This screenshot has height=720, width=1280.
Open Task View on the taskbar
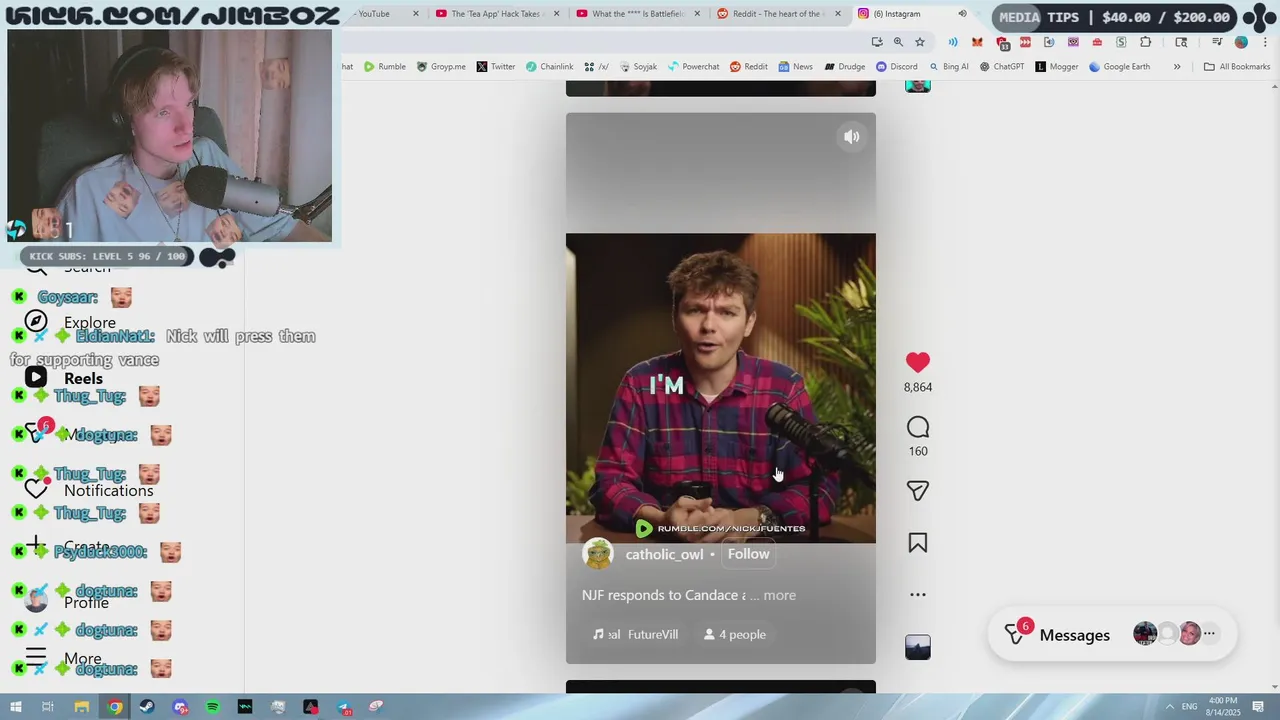click(48, 707)
